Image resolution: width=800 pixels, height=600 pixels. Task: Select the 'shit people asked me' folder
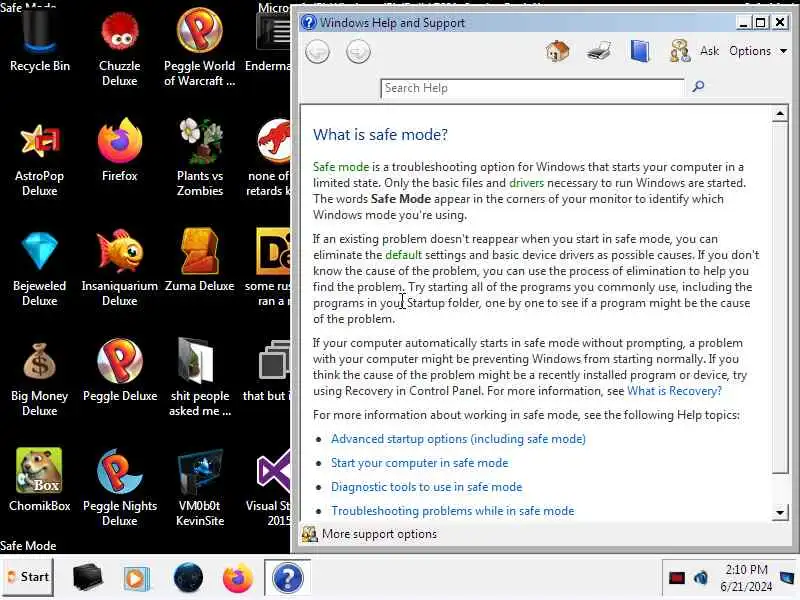click(x=199, y=379)
